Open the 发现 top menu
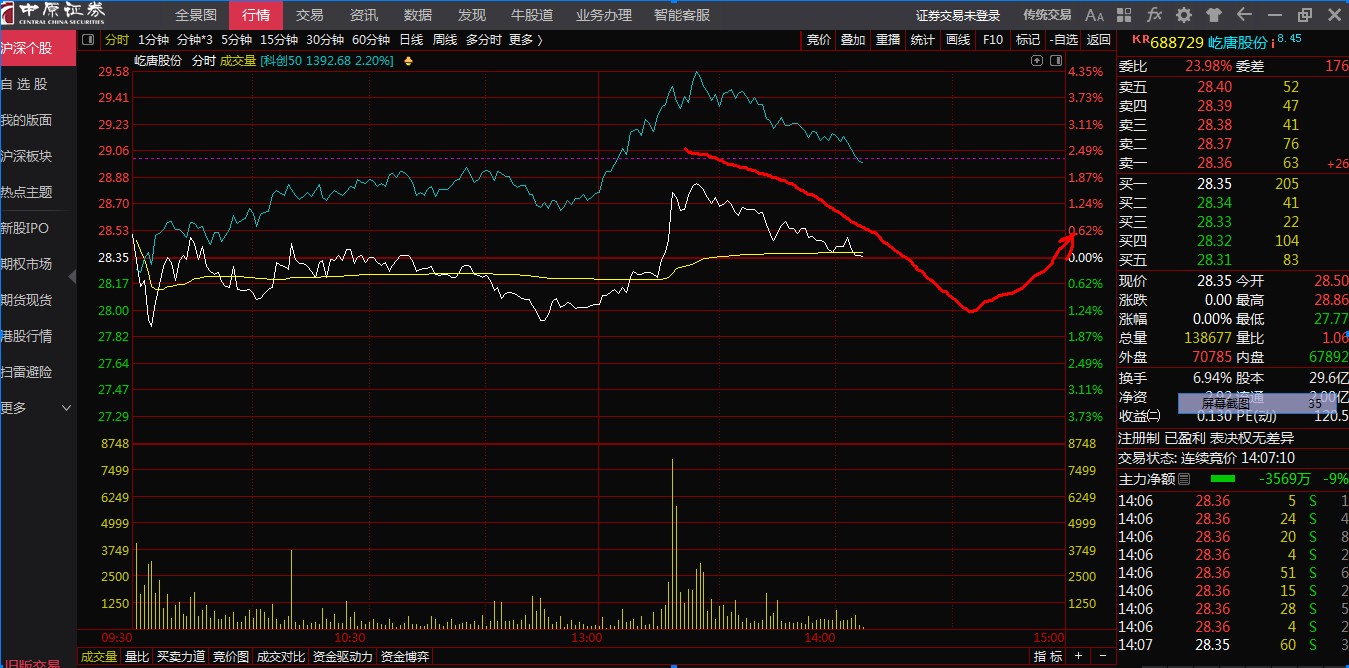Viewport: 1349px width, 668px height. [472, 15]
